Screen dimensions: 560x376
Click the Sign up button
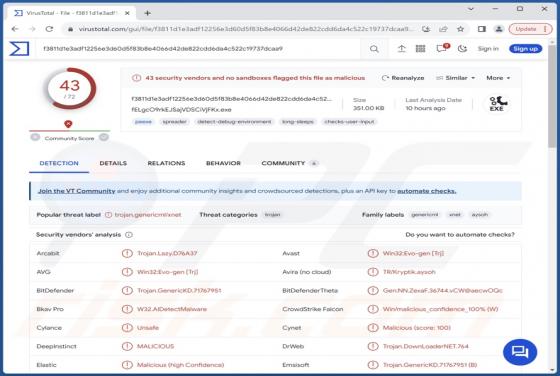525,49
